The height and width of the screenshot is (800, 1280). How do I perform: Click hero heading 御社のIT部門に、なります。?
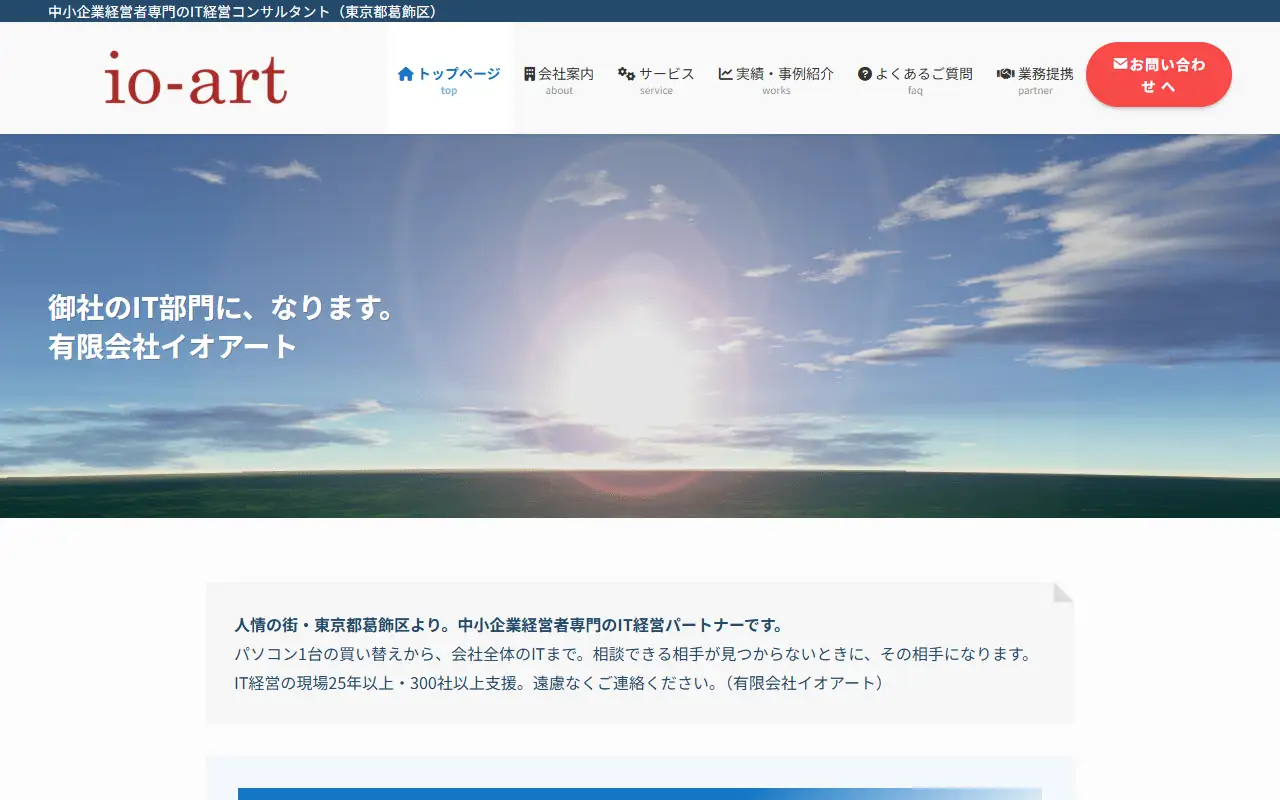222,307
